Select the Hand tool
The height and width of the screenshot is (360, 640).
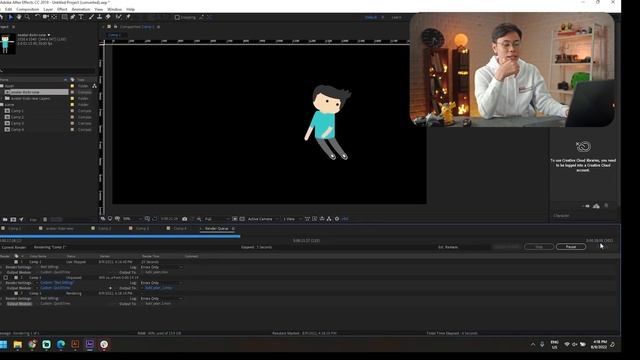pos(19,17)
